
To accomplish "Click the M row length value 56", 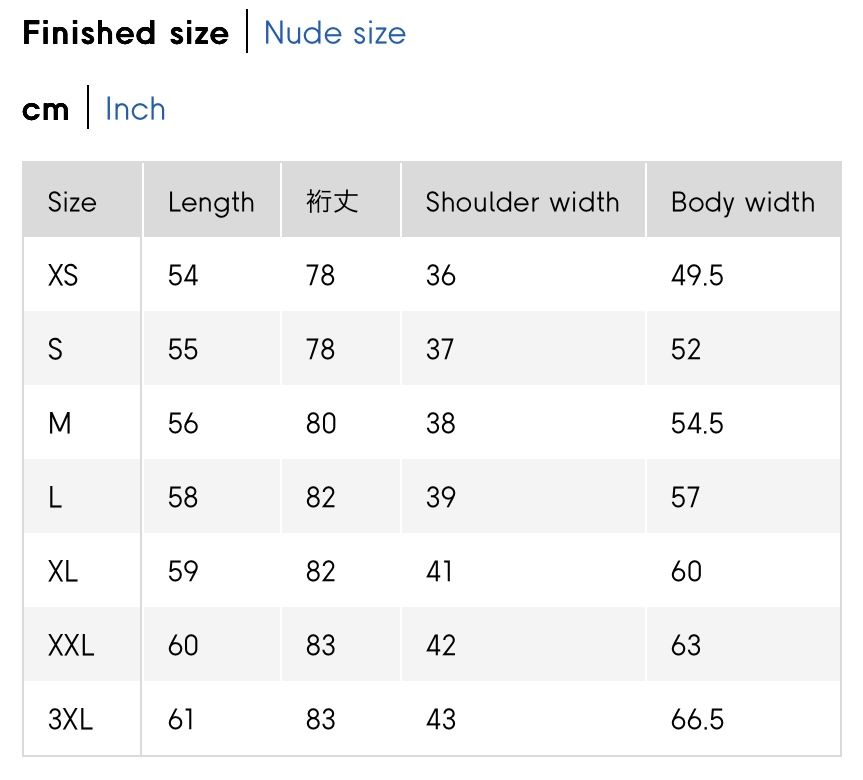I will (183, 423).
